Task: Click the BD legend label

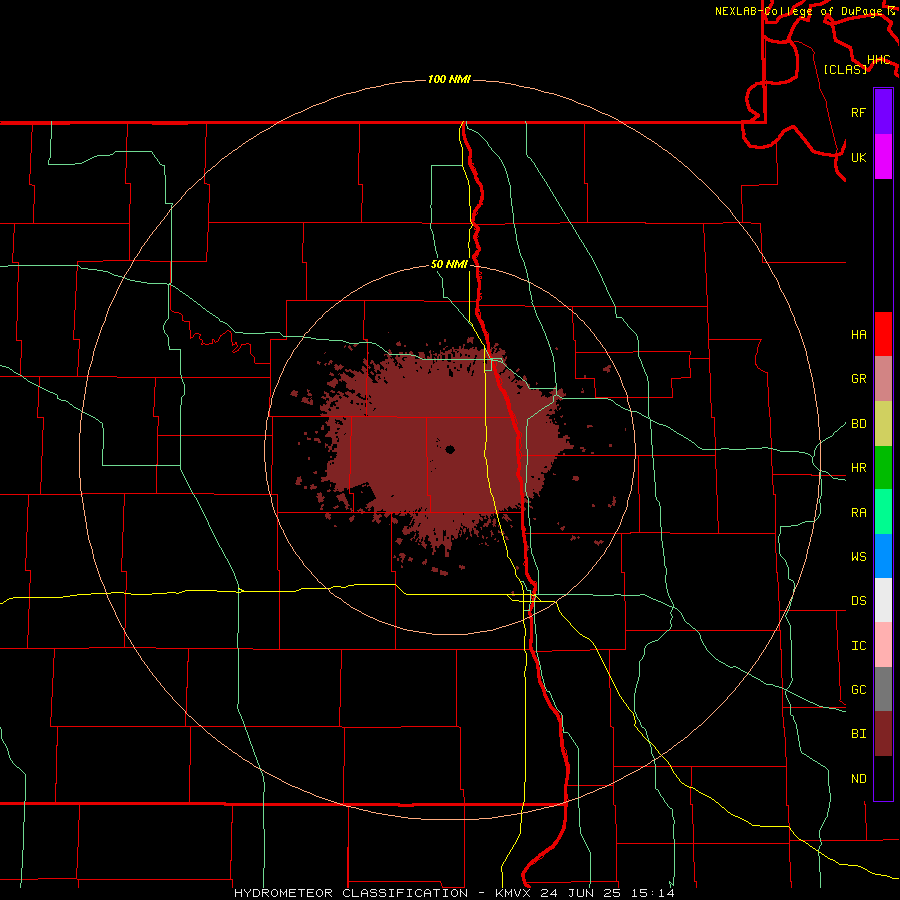Action: (x=858, y=424)
